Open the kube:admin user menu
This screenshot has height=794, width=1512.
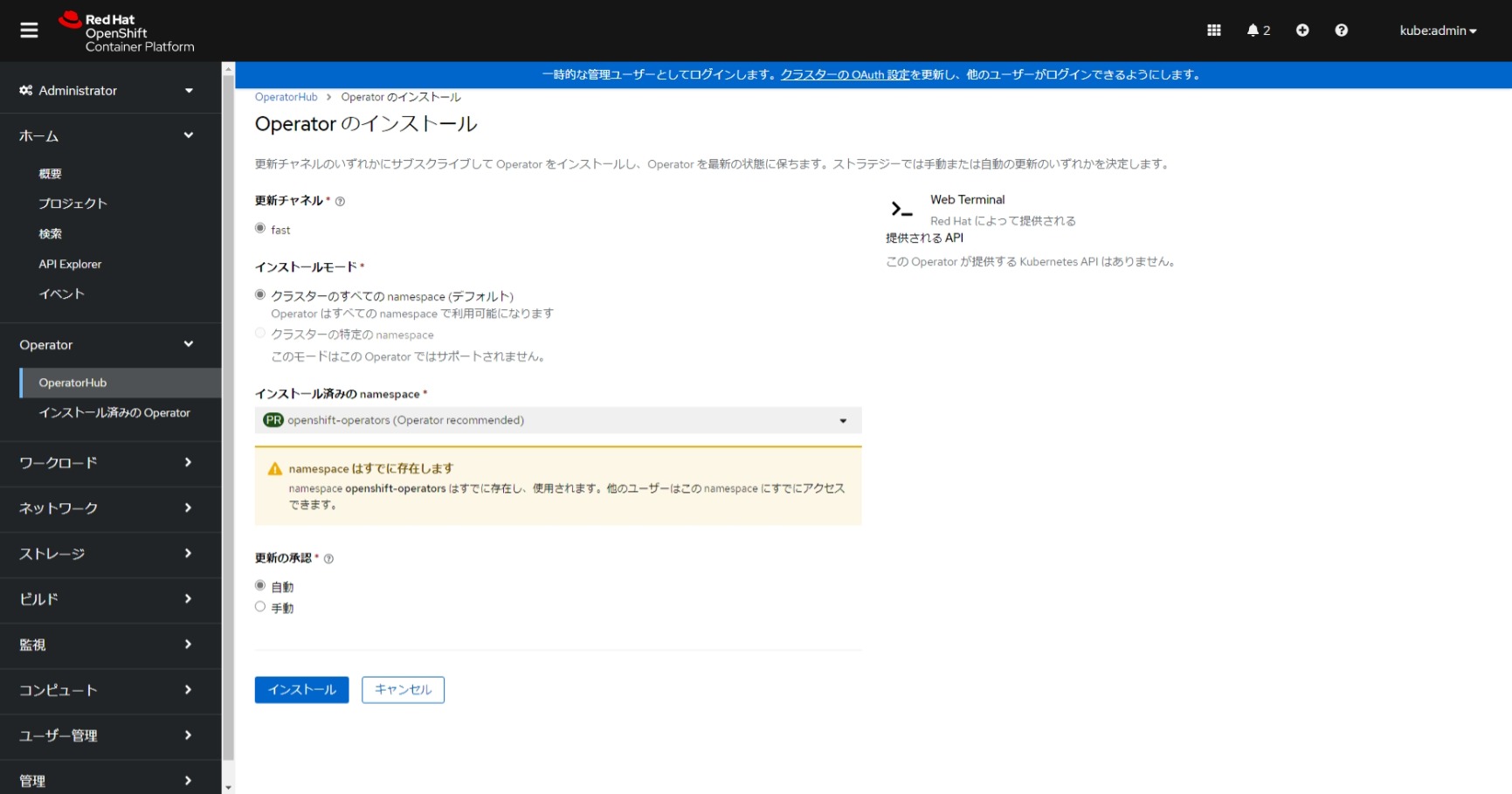coord(1436,30)
